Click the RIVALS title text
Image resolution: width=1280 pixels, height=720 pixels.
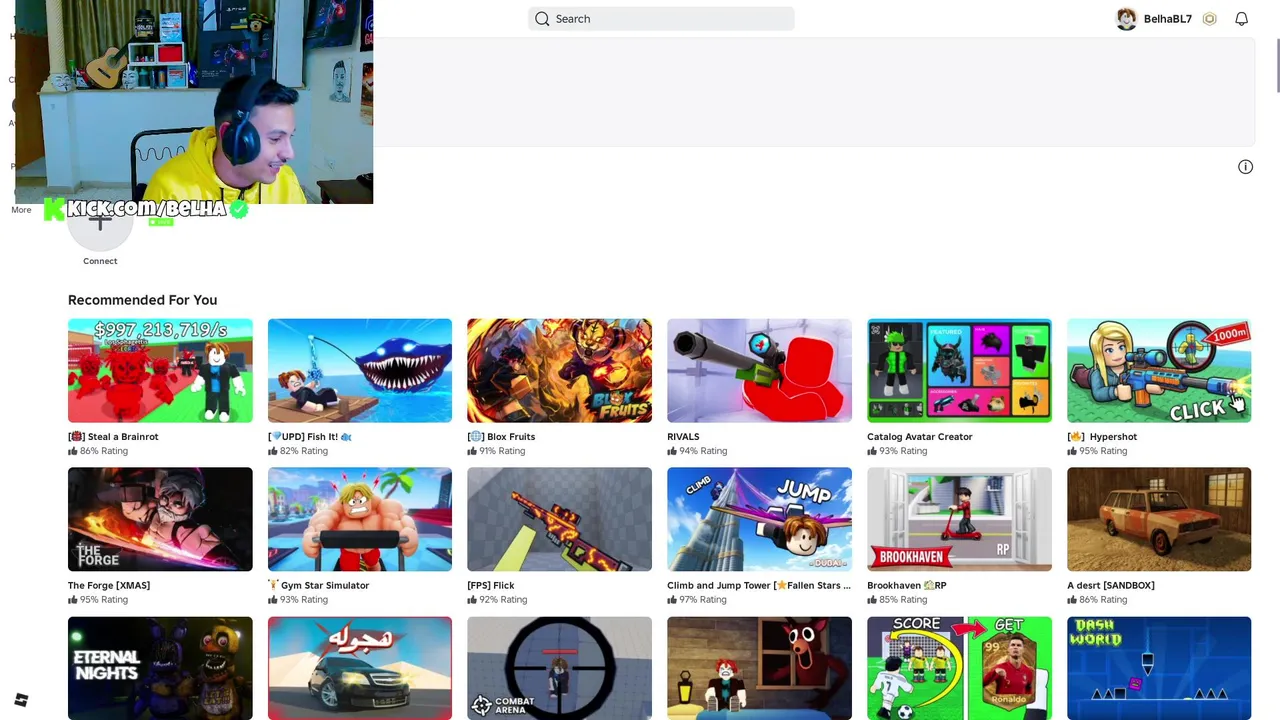tap(683, 437)
